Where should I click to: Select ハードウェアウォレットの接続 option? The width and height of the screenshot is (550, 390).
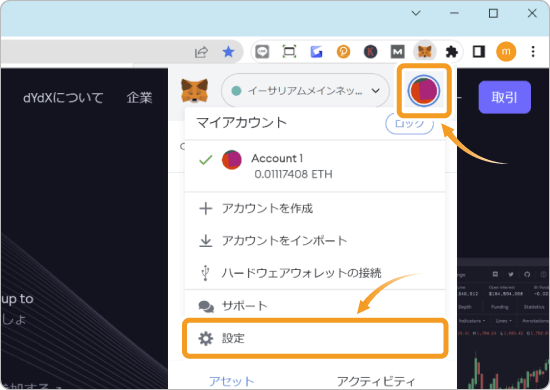pos(315,273)
